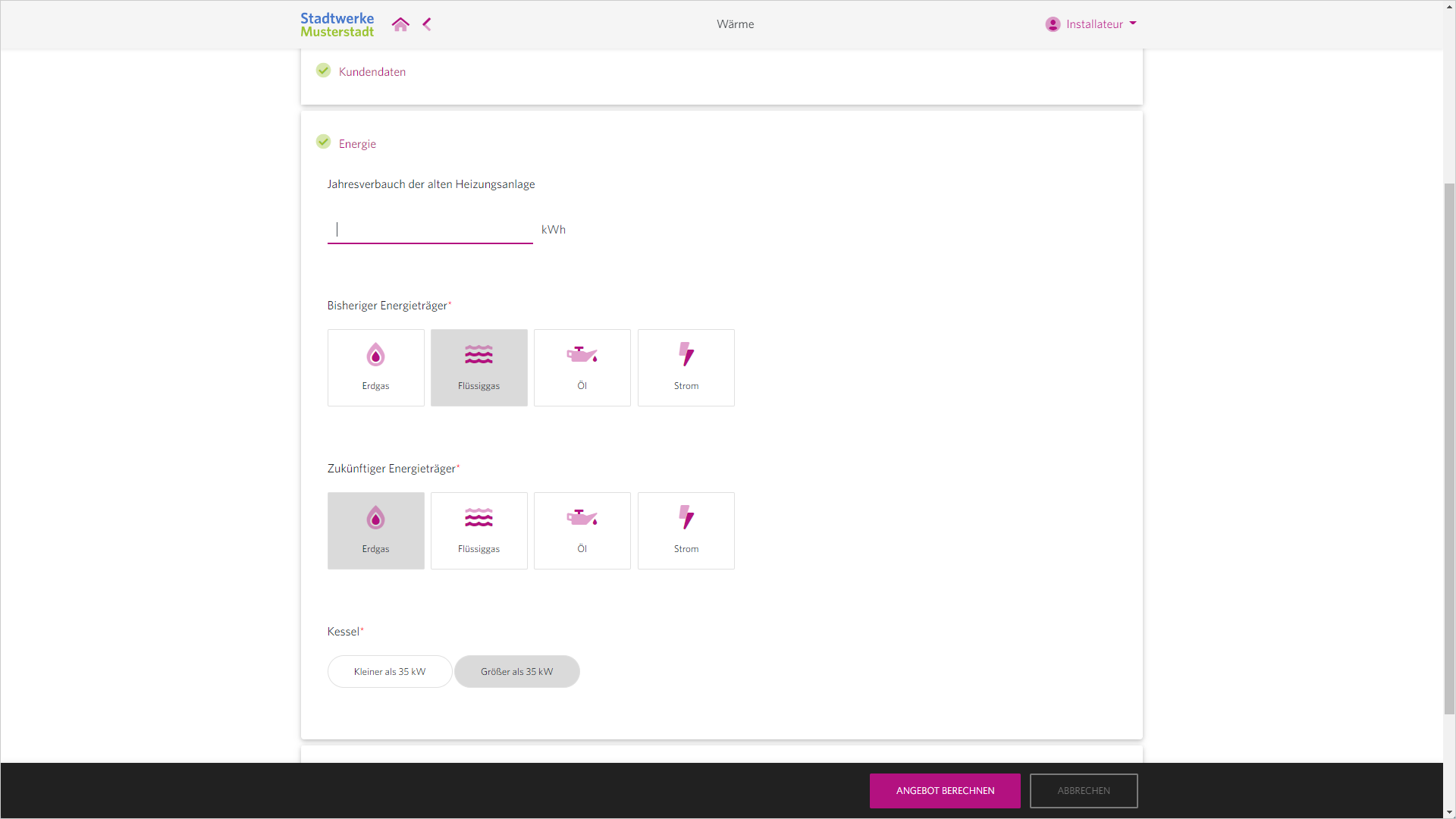Select Kessel option Kleiner als 35 kW
This screenshot has width=1456, height=819.
click(390, 672)
